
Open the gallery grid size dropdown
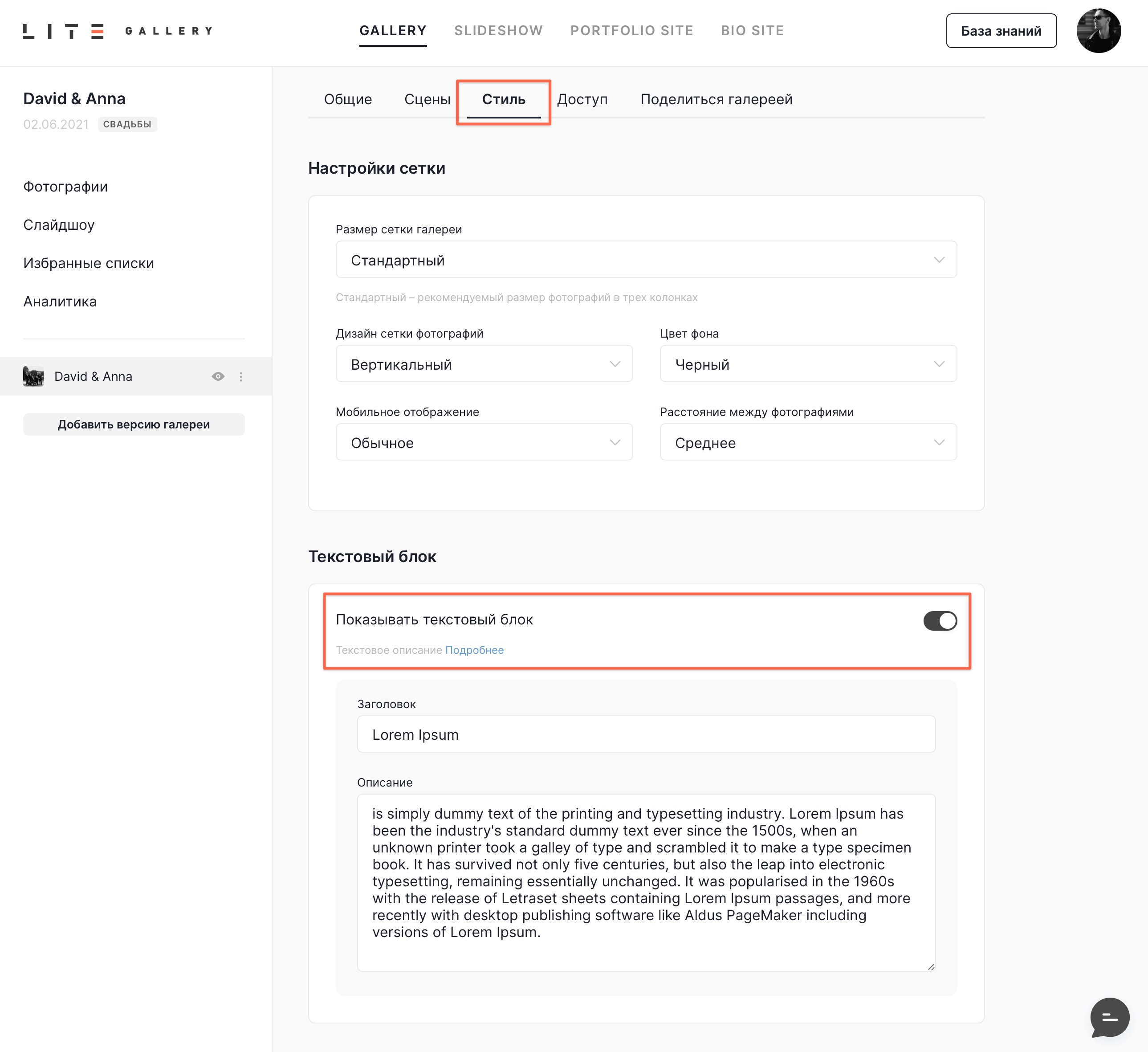646,260
